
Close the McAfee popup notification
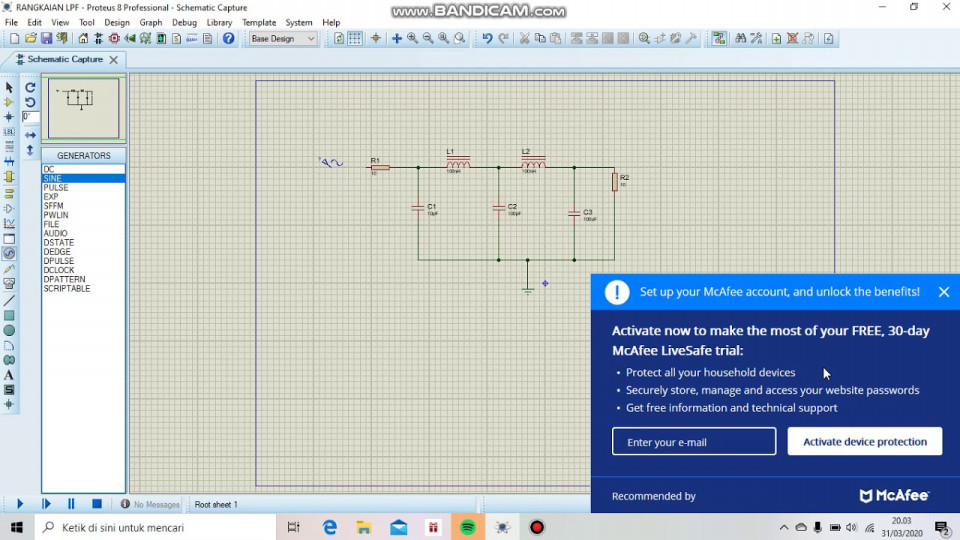pyautogui.click(x=943, y=292)
